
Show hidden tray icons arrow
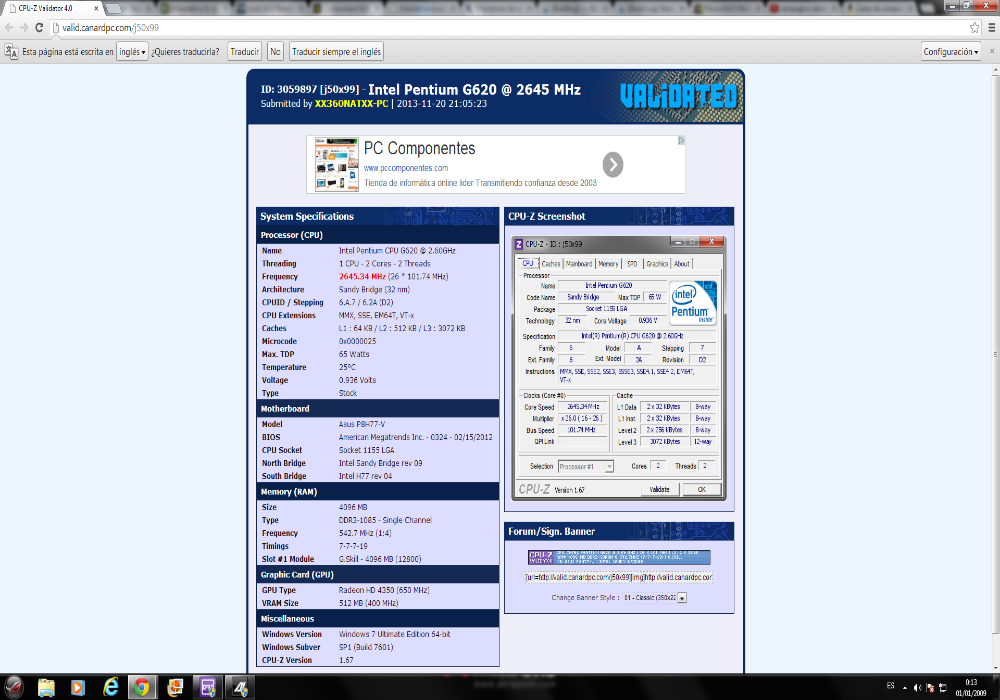click(x=904, y=688)
